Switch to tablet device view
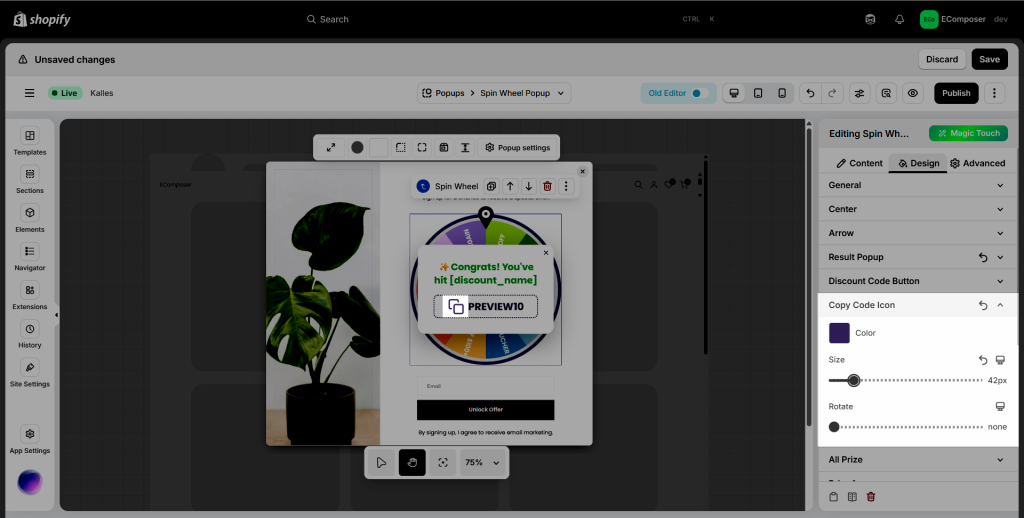Viewport: 1024px width, 518px height. click(758, 93)
